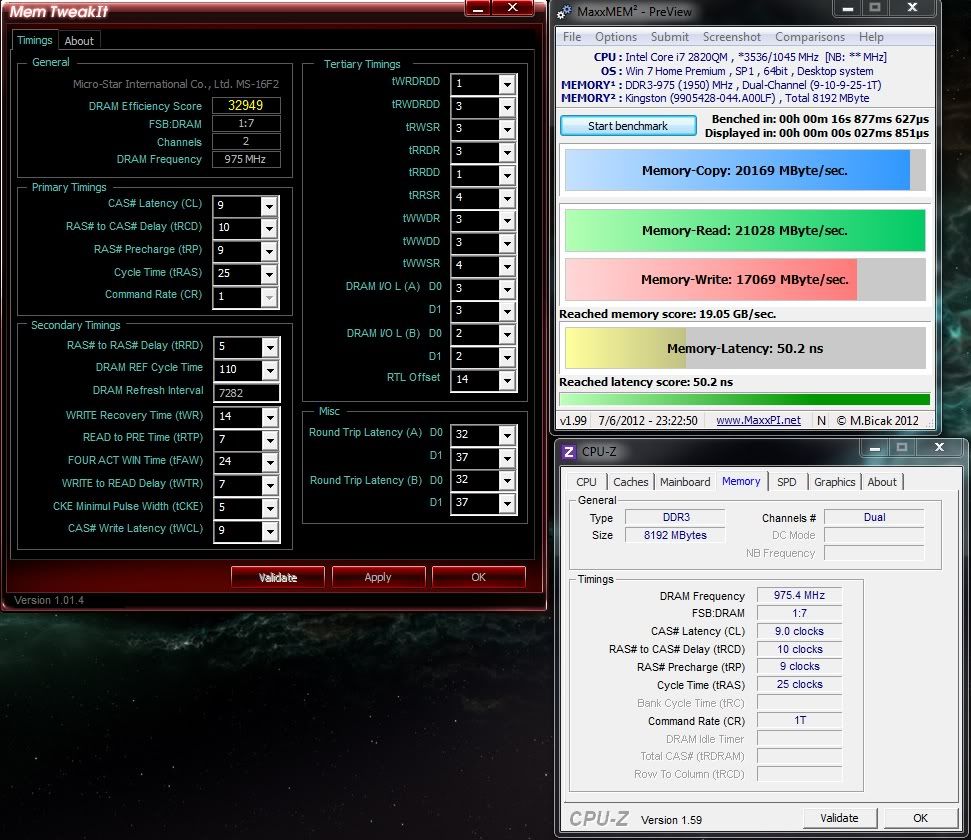Screen dimensions: 971x840
Task: Click OK button in Mem TweakIt
Action: click(479, 577)
